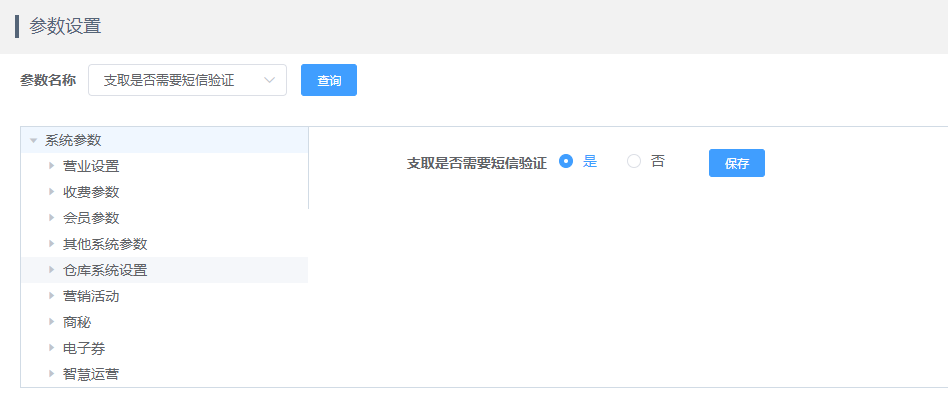Expand the 营业设置 tree arrow
The image size is (948, 415).
[x=51, y=165]
